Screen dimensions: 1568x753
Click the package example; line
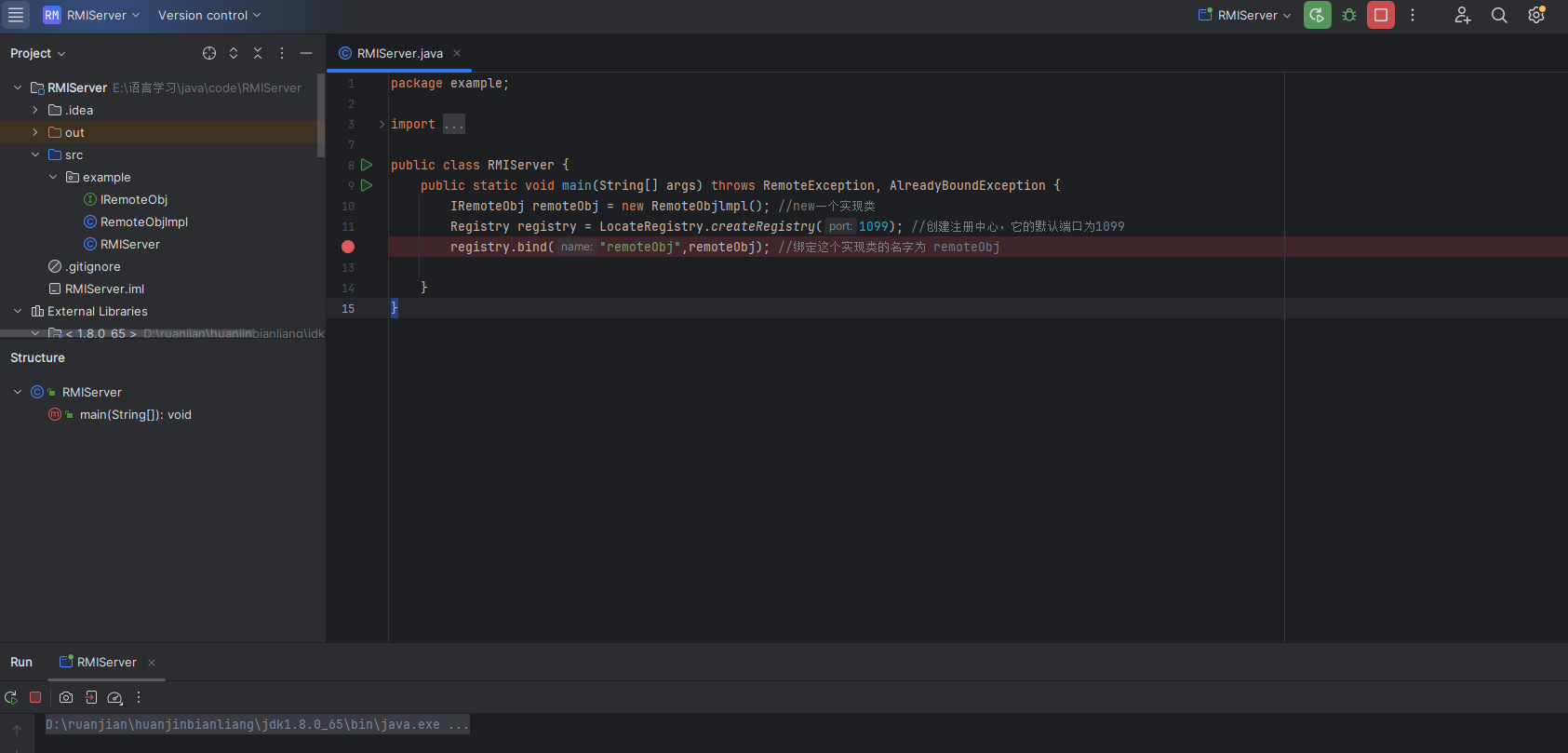click(449, 83)
